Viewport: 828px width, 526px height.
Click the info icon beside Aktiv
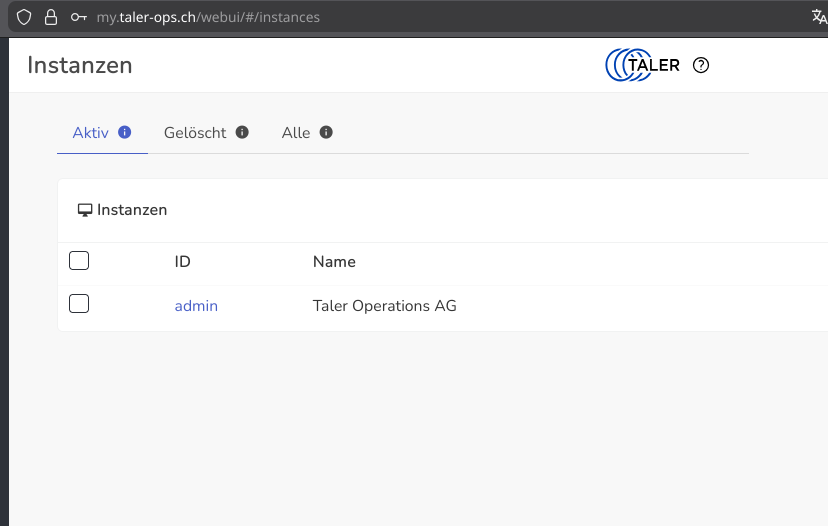tap(125, 132)
